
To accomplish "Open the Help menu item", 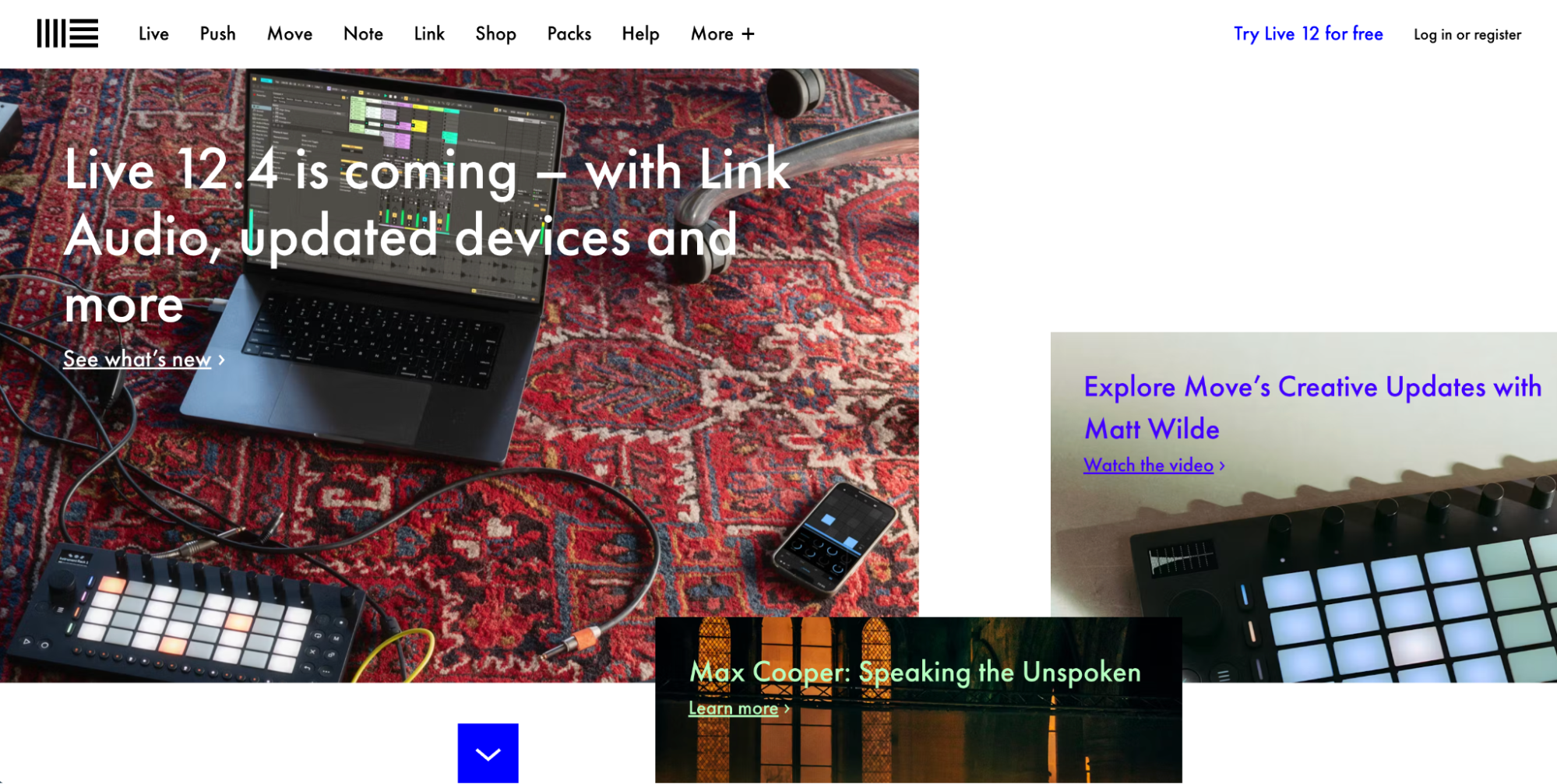I will (640, 33).
